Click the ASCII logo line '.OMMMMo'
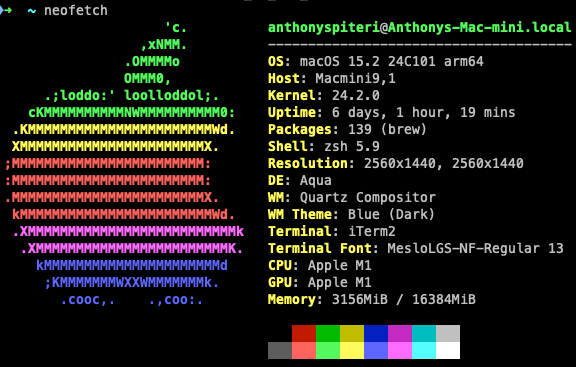Viewport: 576px width, 367px height. pos(152,61)
